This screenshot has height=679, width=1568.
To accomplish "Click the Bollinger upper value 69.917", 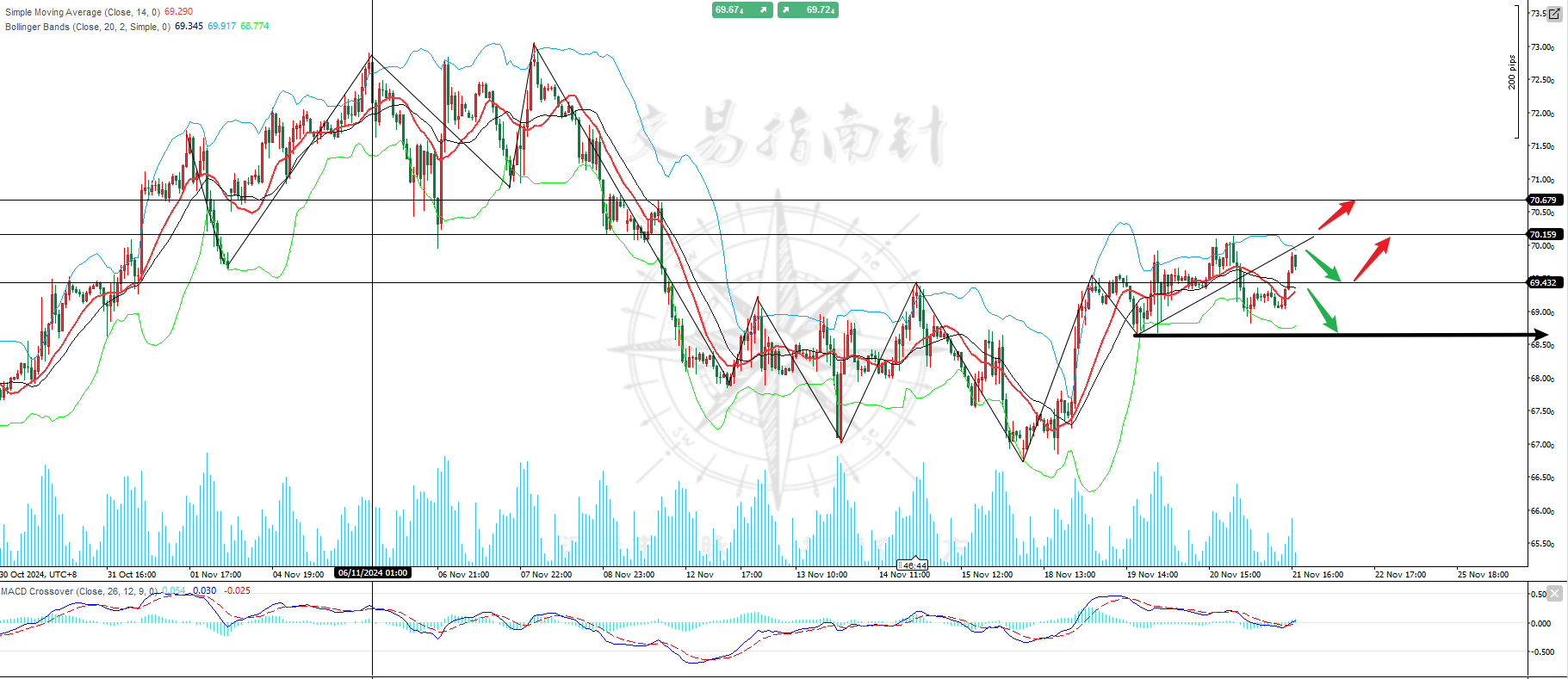I will (x=221, y=27).
